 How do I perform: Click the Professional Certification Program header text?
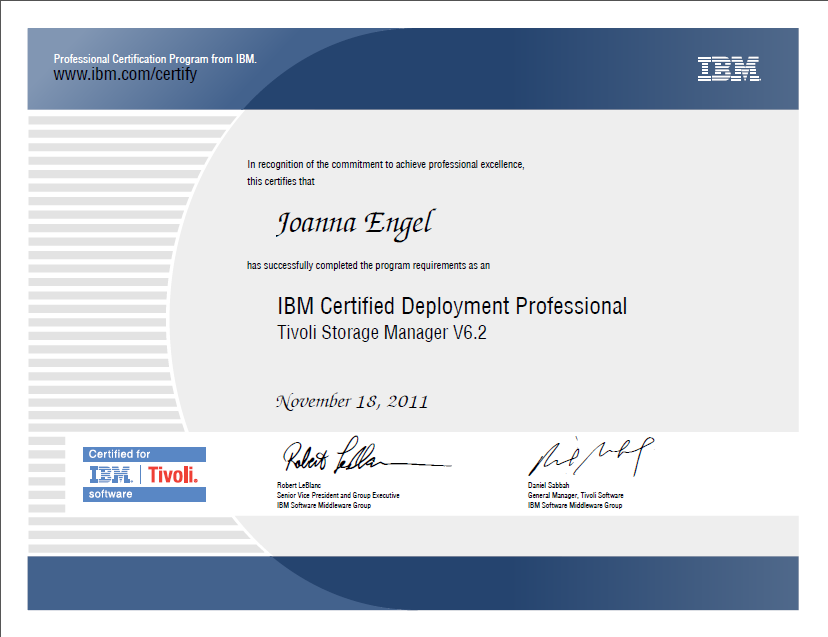[155, 59]
